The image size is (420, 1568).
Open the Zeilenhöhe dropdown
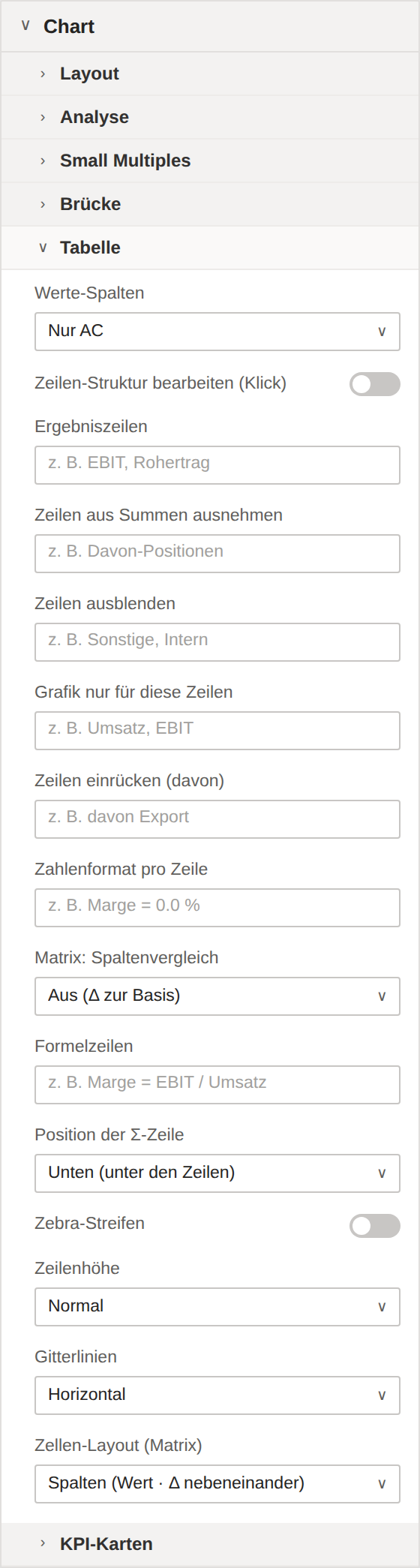pos(217,1307)
